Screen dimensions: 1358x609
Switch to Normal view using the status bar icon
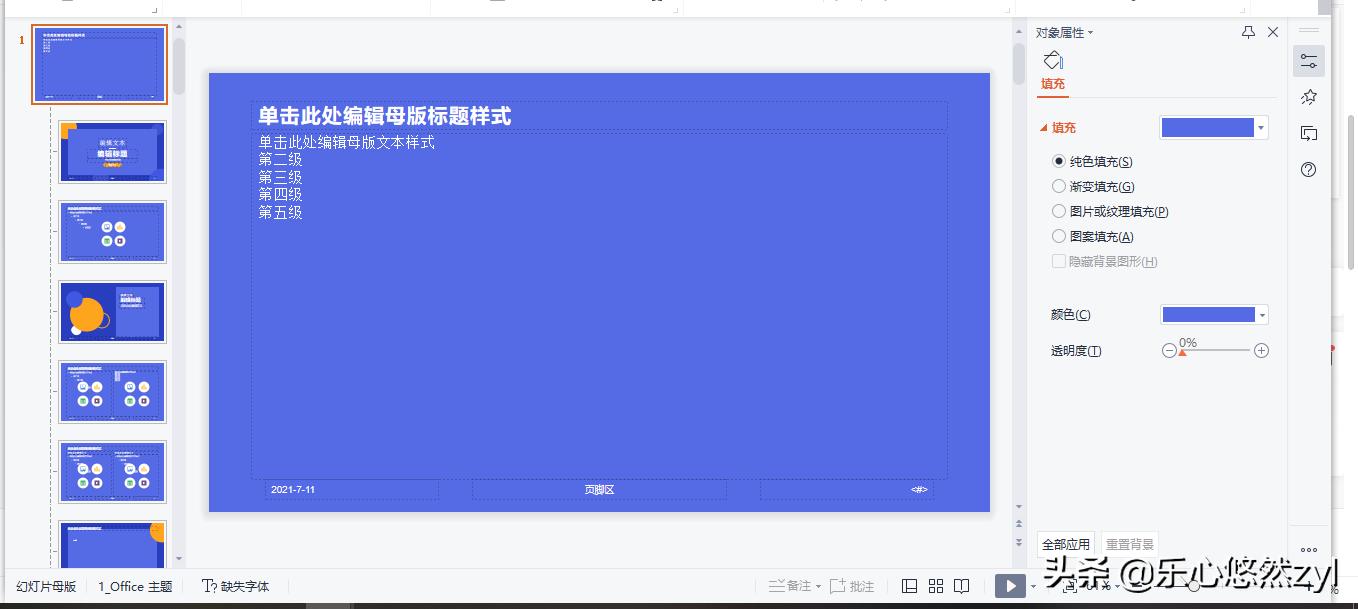click(909, 585)
